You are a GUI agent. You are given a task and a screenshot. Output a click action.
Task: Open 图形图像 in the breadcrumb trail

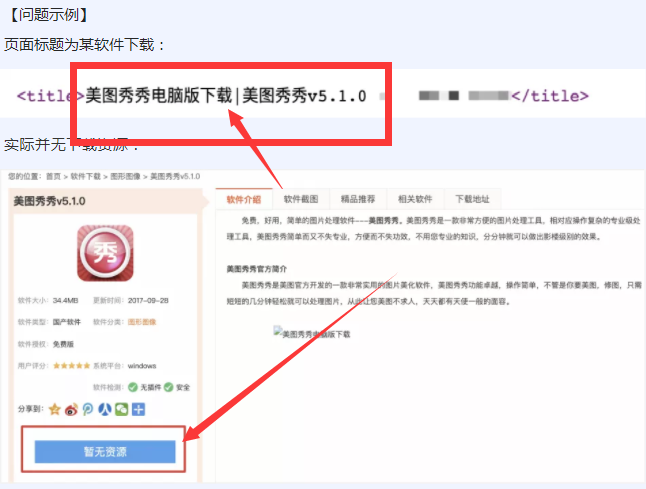(x=125, y=176)
